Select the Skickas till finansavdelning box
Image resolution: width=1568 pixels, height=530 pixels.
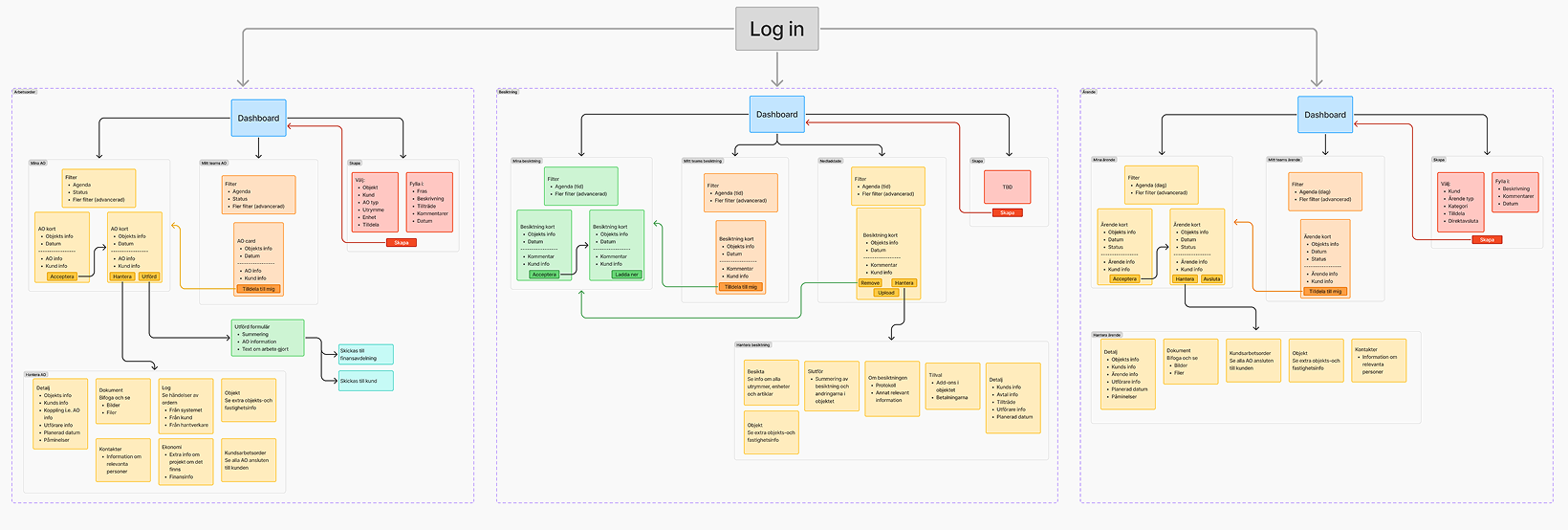(x=365, y=354)
